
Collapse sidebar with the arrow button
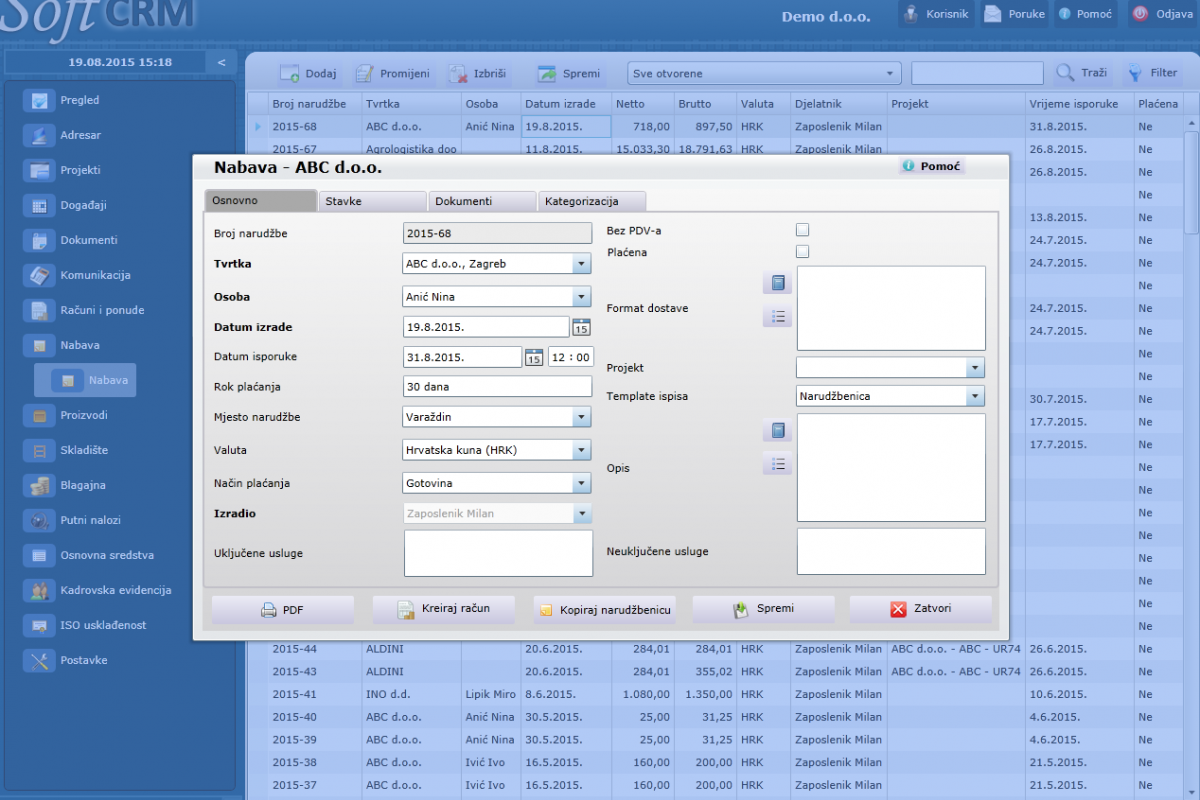(x=222, y=62)
